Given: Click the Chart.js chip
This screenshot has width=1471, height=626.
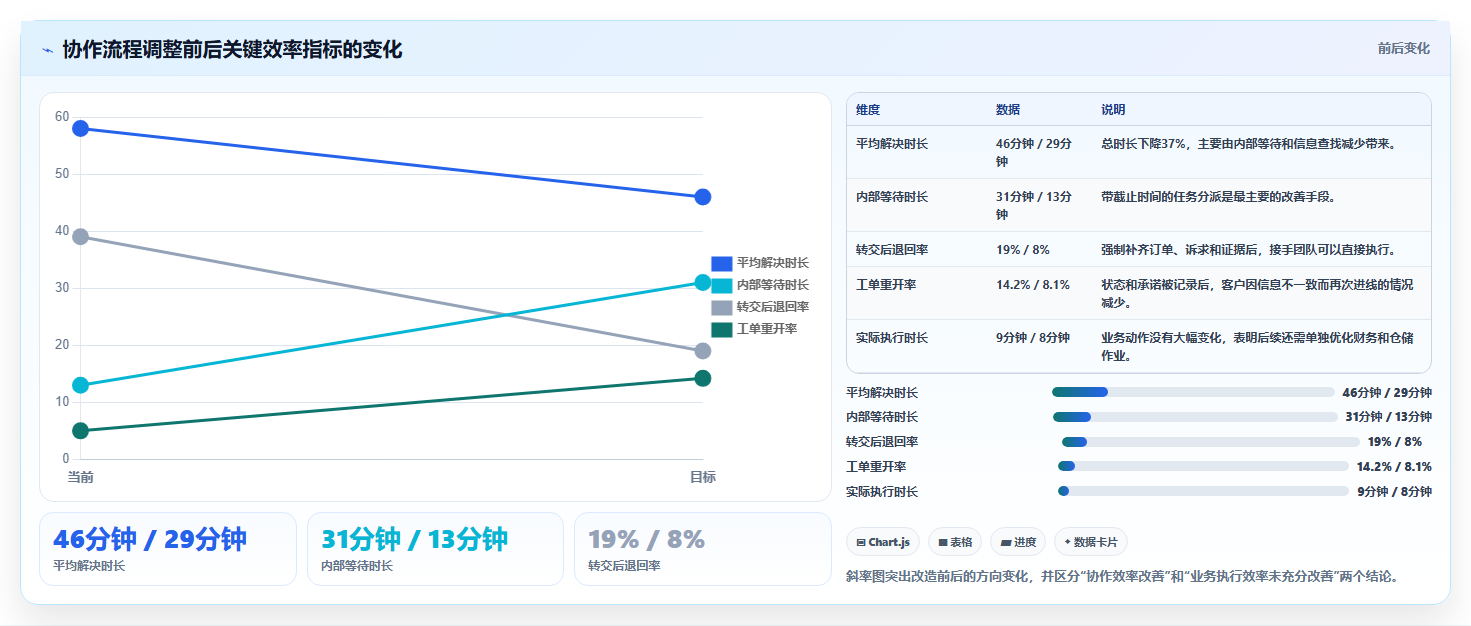Looking at the screenshot, I should (x=882, y=542).
